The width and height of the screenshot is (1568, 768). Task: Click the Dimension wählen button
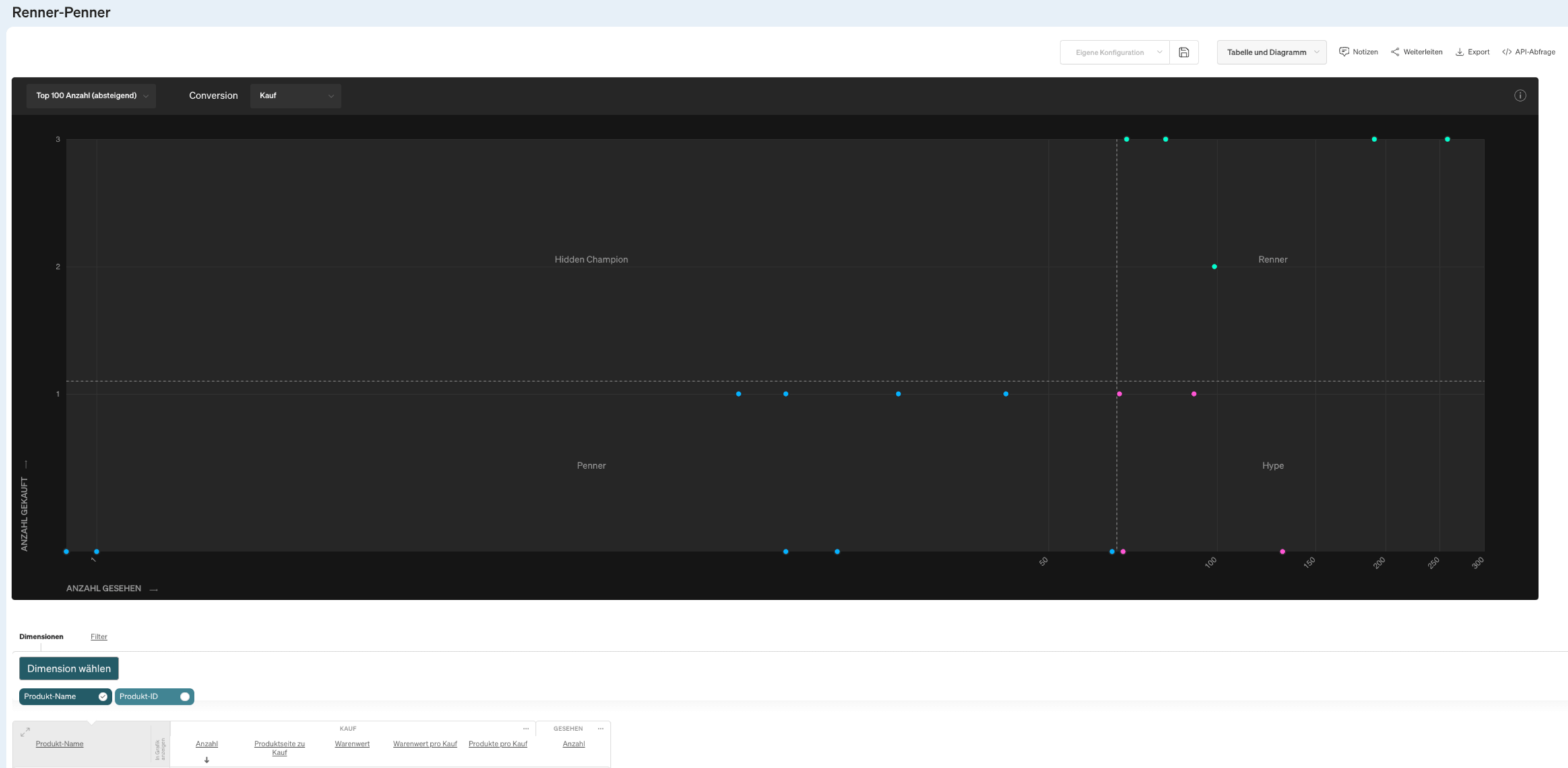[x=69, y=668]
